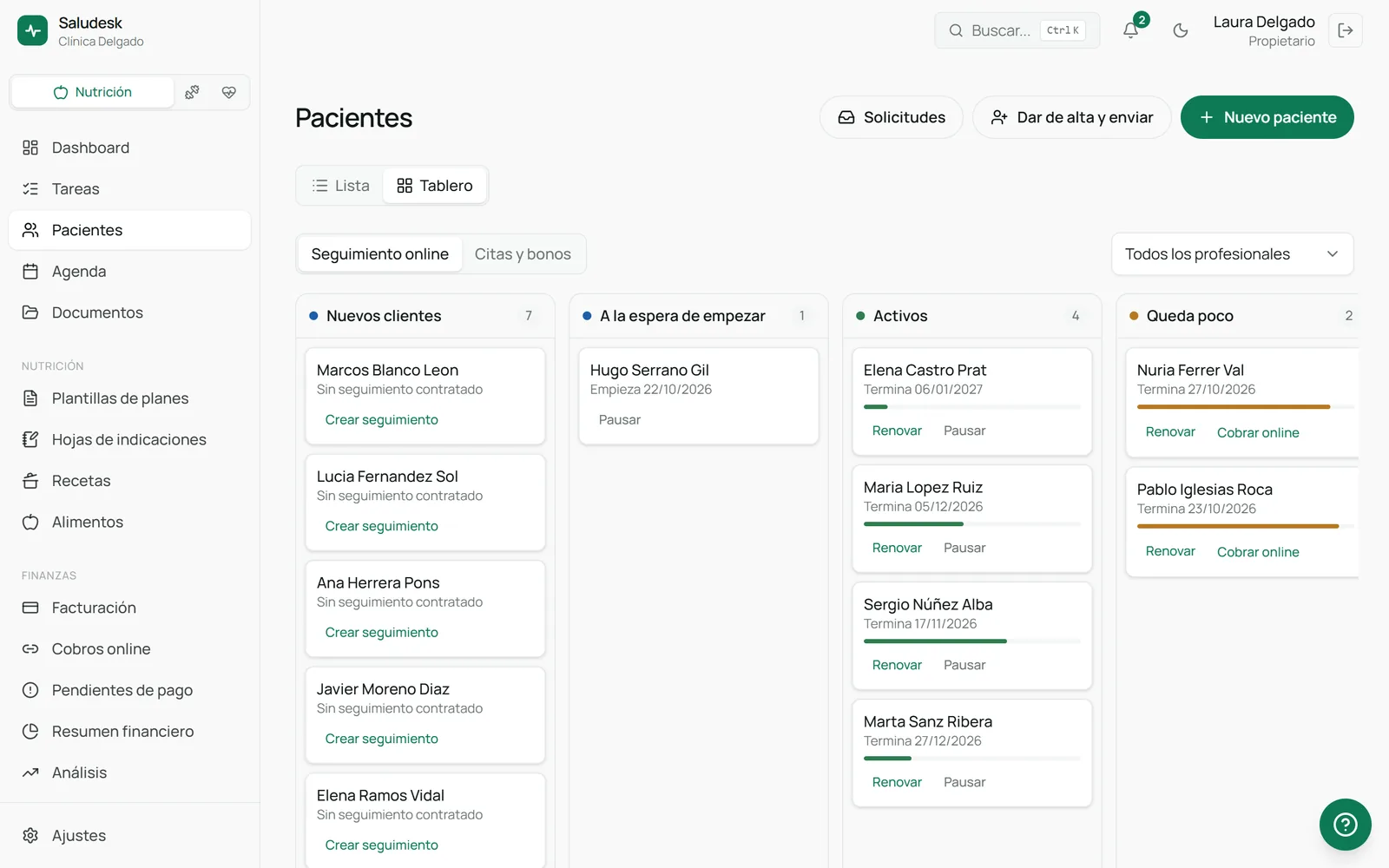Viewport: 1389px width, 868px height.
Task: Crear seguimiento for Ana Herrera Pons
Action: tap(382, 633)
